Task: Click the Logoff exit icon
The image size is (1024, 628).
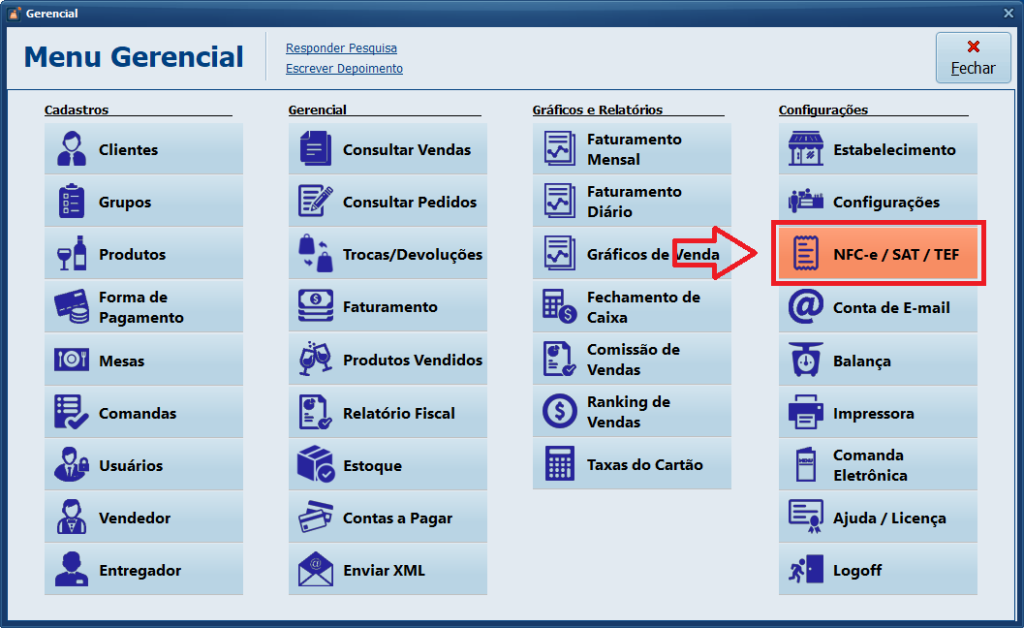Action: click(806, 570)
